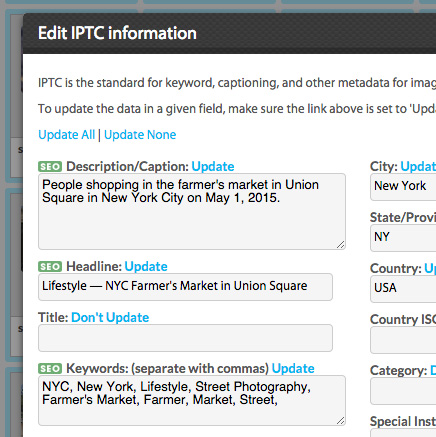Click the Headline text field
Viewport: 436px width, 437px height.
point(185,287)
